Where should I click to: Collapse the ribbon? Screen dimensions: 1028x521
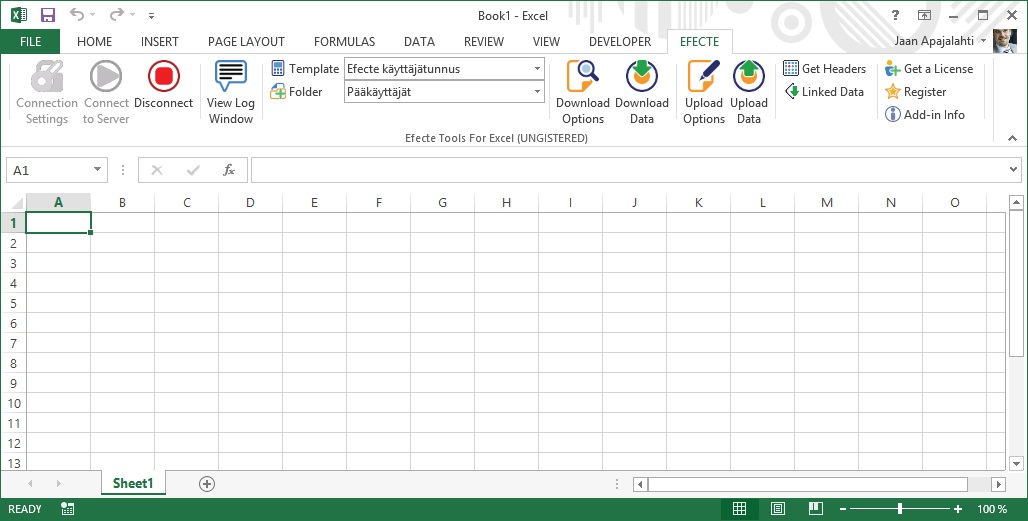click(1012, 138)
